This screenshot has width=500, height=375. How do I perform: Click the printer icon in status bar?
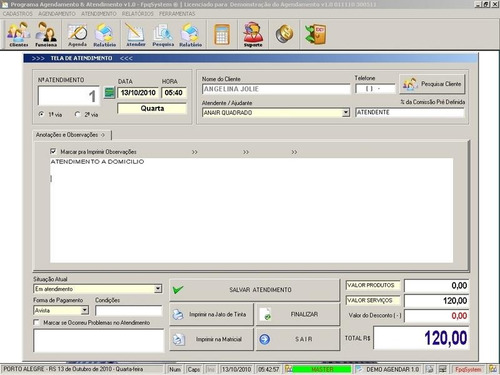pyautogui.click(x=430, y=369)
